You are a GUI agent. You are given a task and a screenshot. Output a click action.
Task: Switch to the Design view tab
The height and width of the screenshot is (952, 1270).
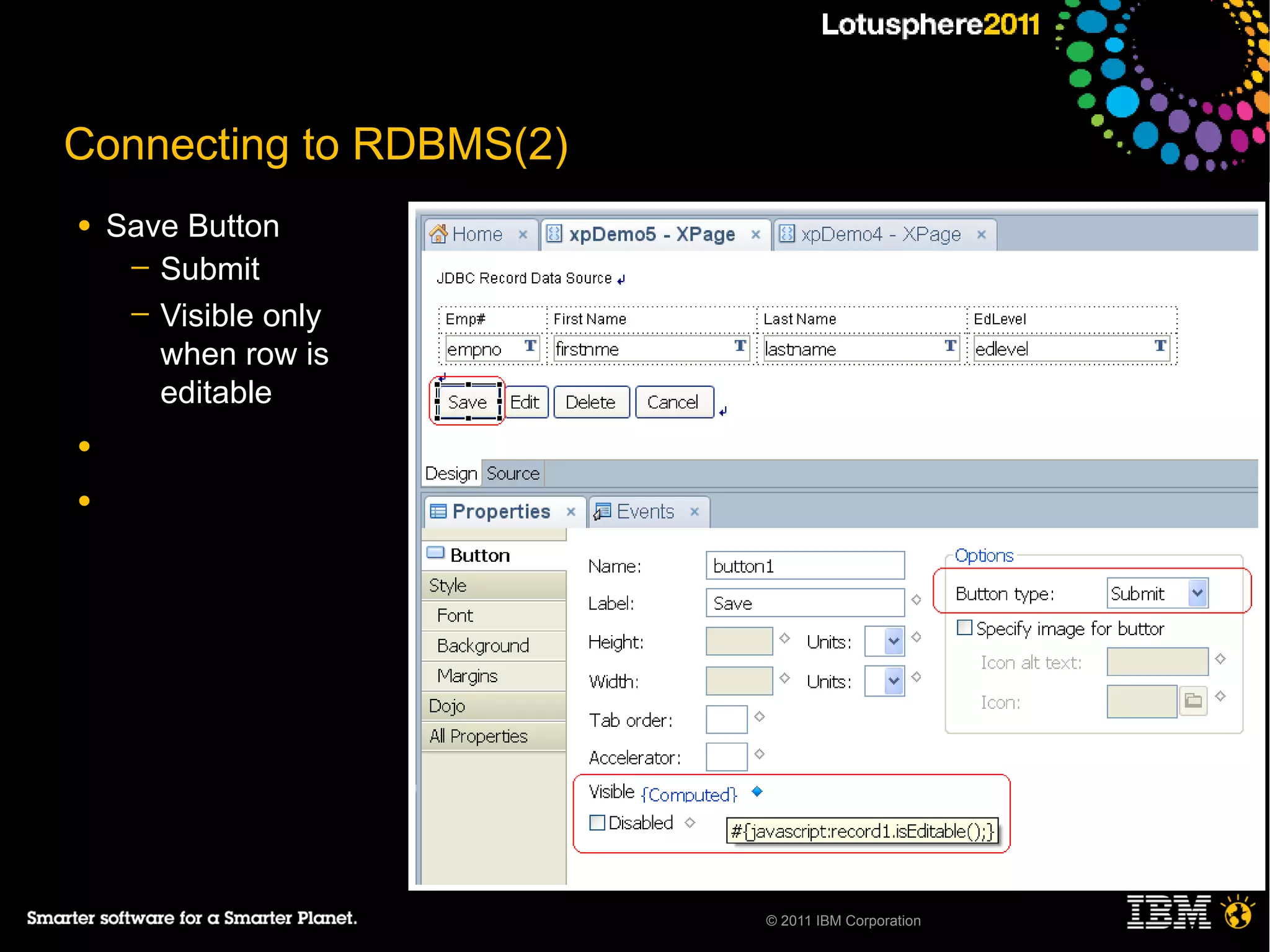[451, 473]
